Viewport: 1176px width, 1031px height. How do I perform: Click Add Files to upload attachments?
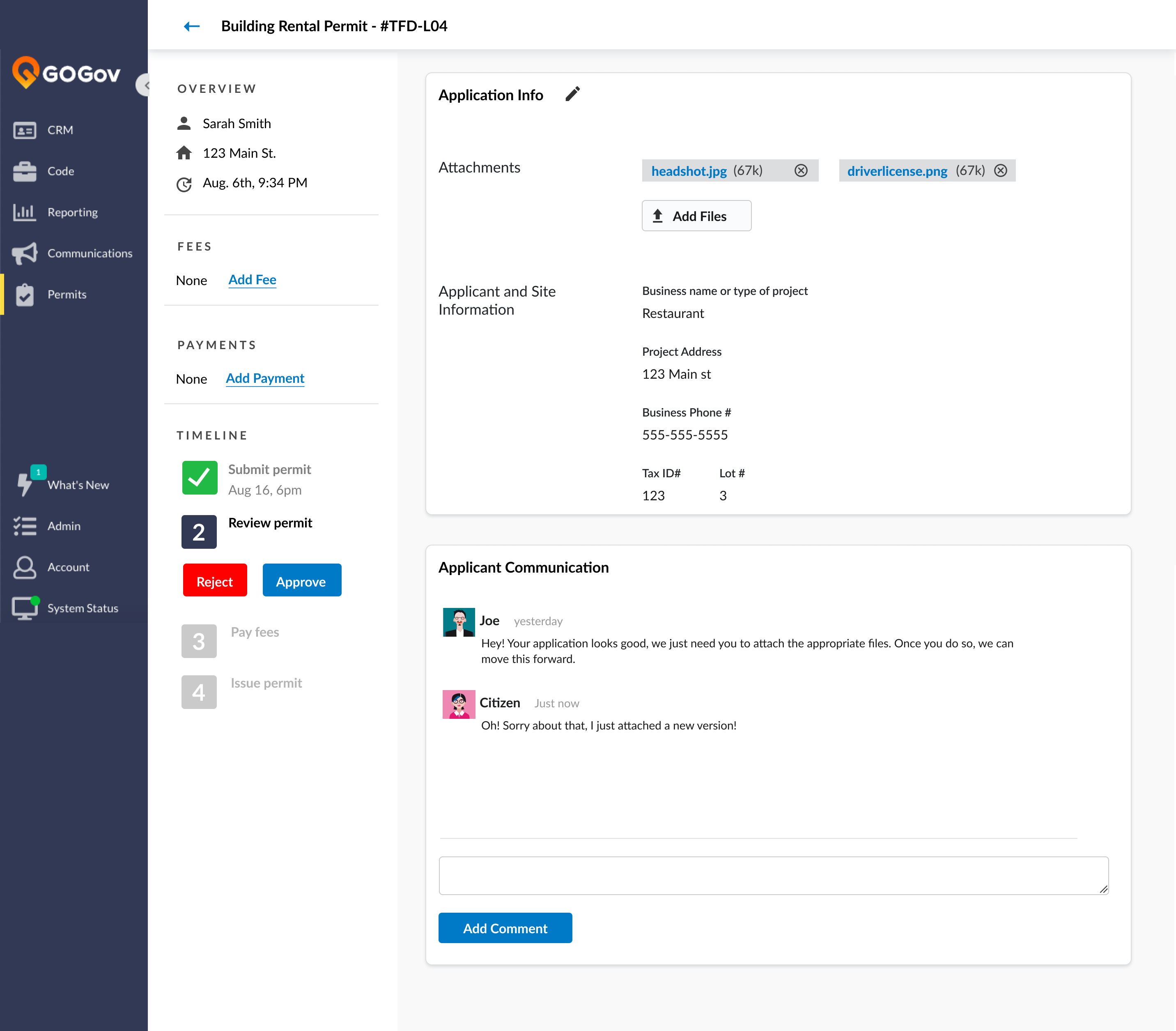coord(696,216)
